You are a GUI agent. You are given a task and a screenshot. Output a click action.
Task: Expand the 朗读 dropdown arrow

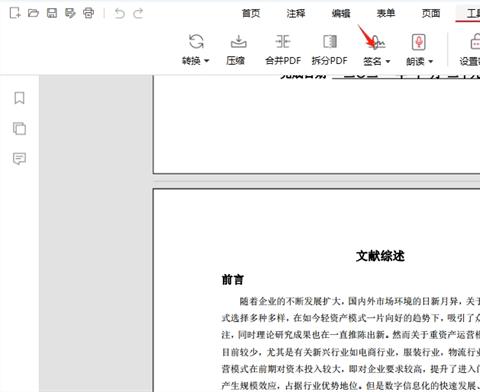coord(430,61)
